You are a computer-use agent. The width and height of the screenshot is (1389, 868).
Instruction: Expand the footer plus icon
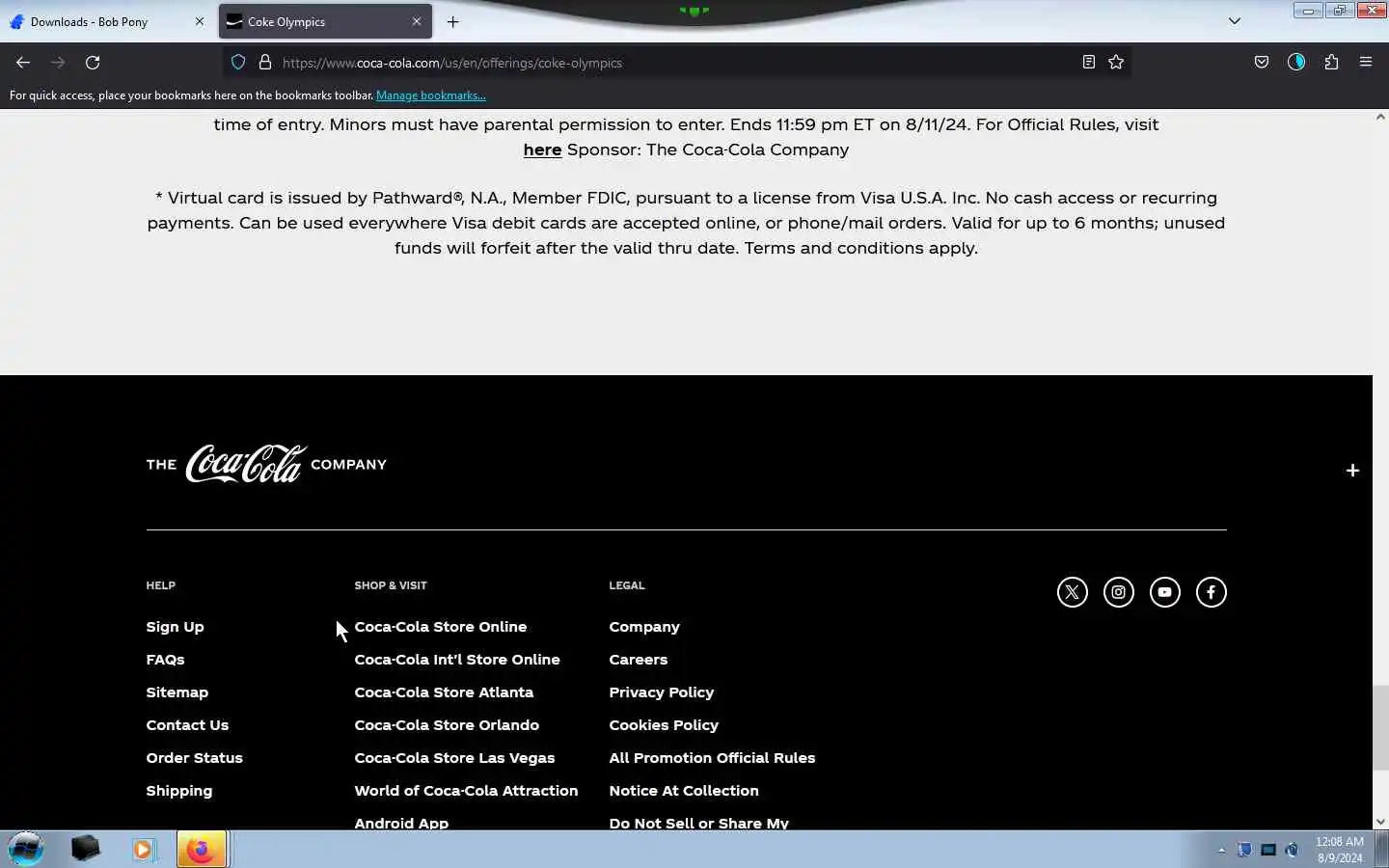point(1352,471)
